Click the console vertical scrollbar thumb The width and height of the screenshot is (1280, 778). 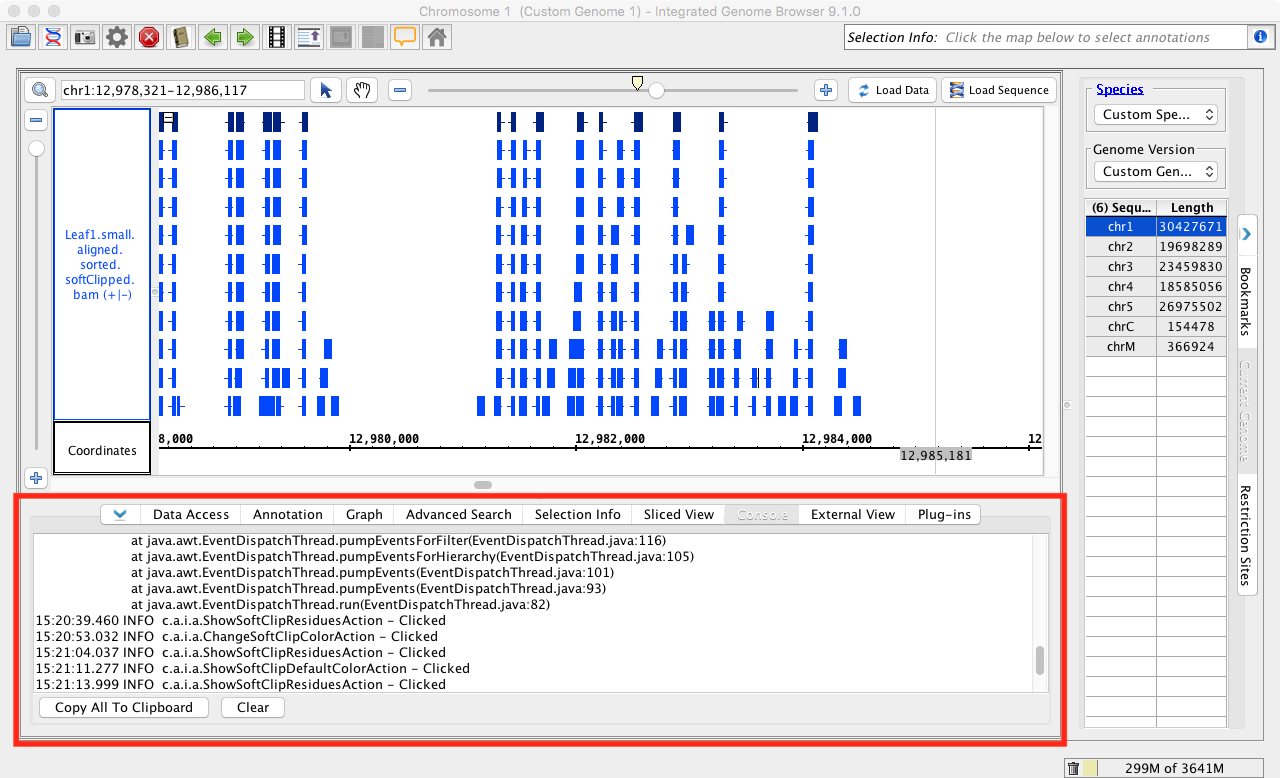pos(1040,660)
